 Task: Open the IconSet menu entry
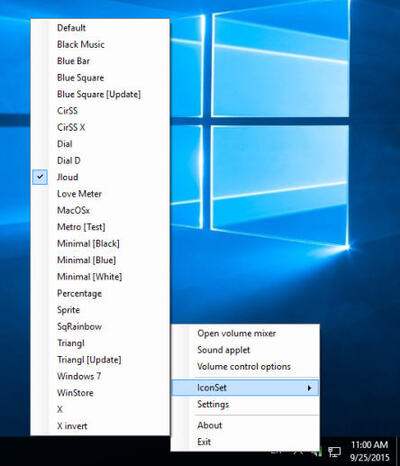245,388
